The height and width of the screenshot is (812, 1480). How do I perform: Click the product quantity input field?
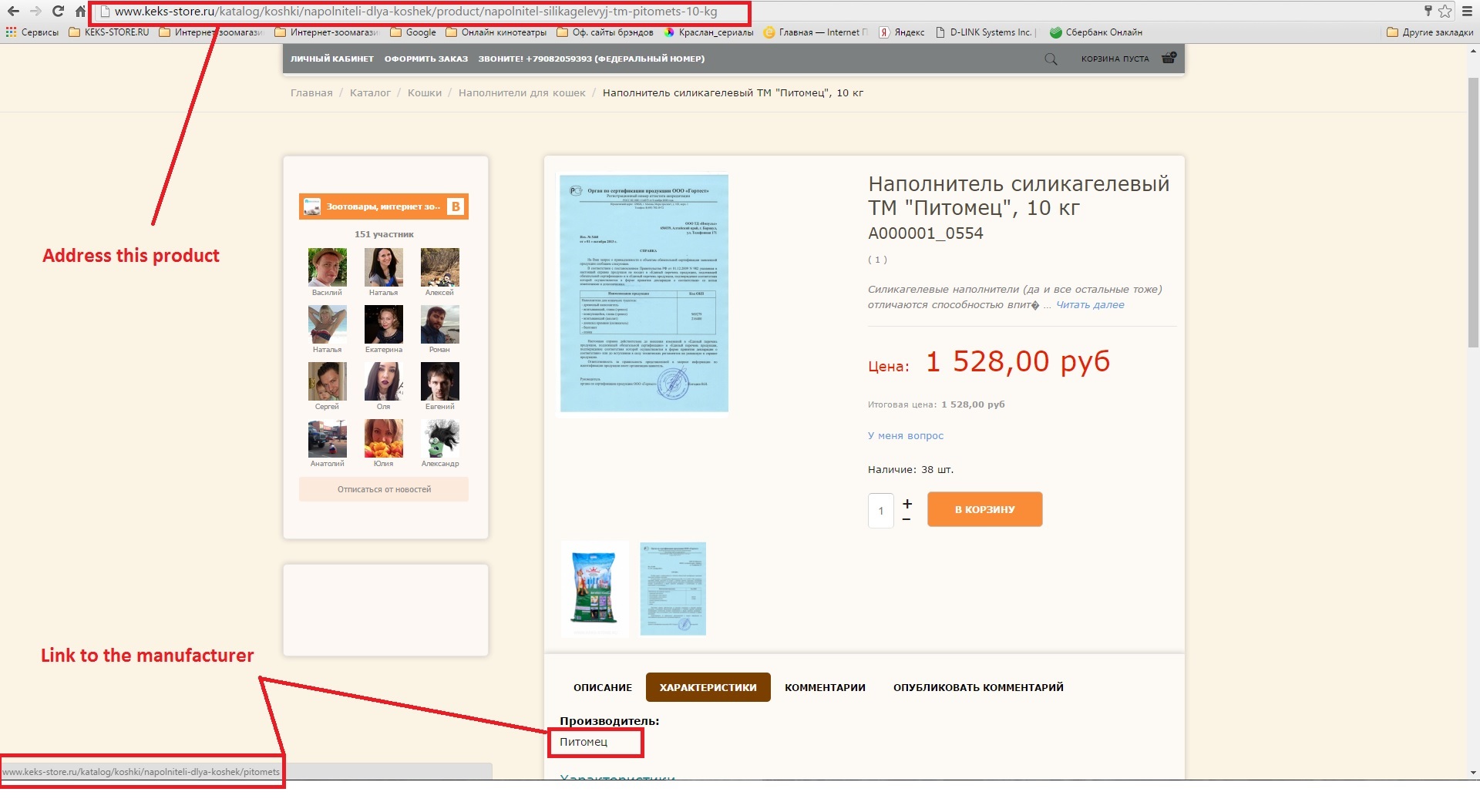881,511
